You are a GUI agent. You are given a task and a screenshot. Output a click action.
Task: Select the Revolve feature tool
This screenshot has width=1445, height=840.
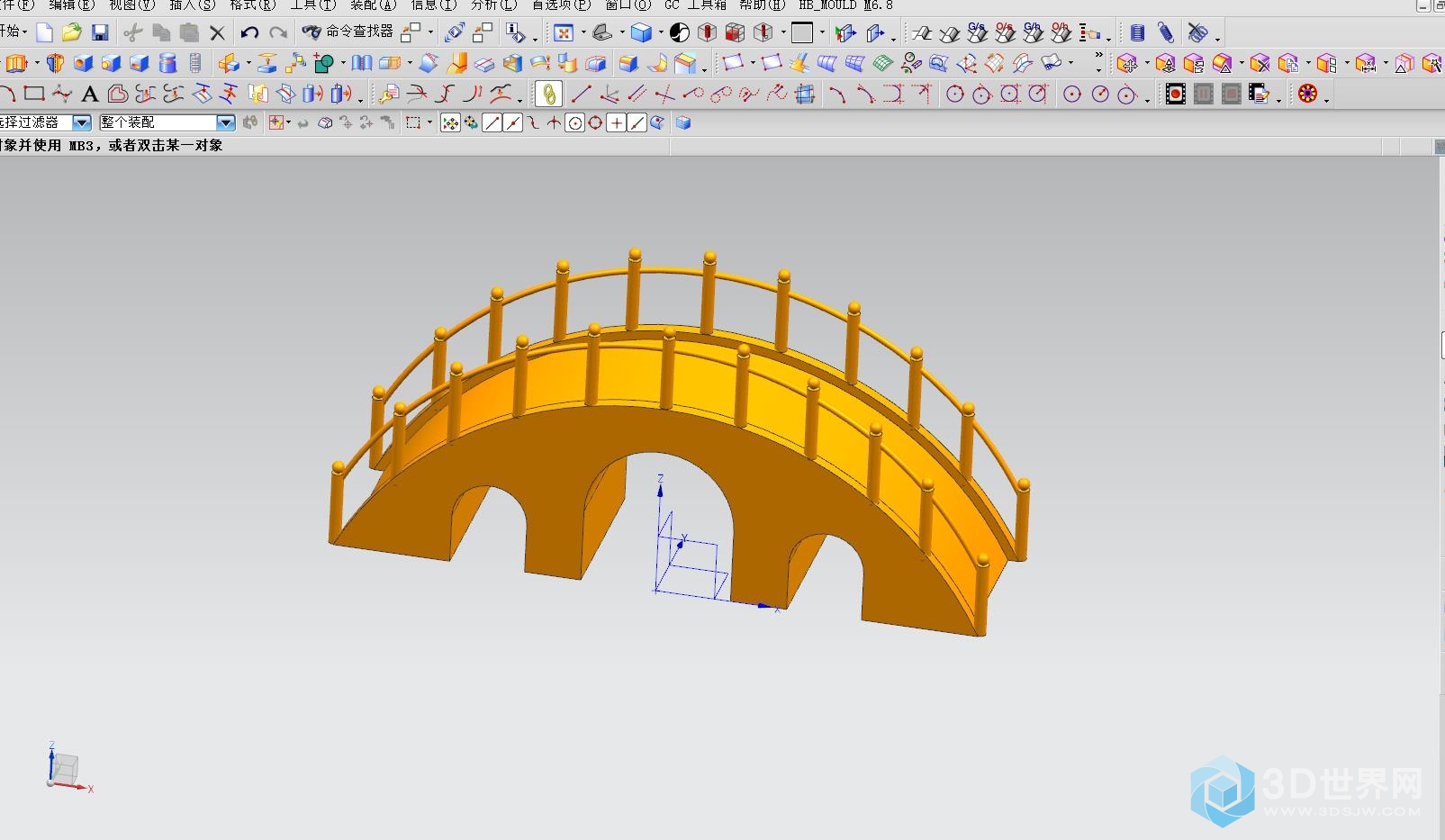[55, 63]
